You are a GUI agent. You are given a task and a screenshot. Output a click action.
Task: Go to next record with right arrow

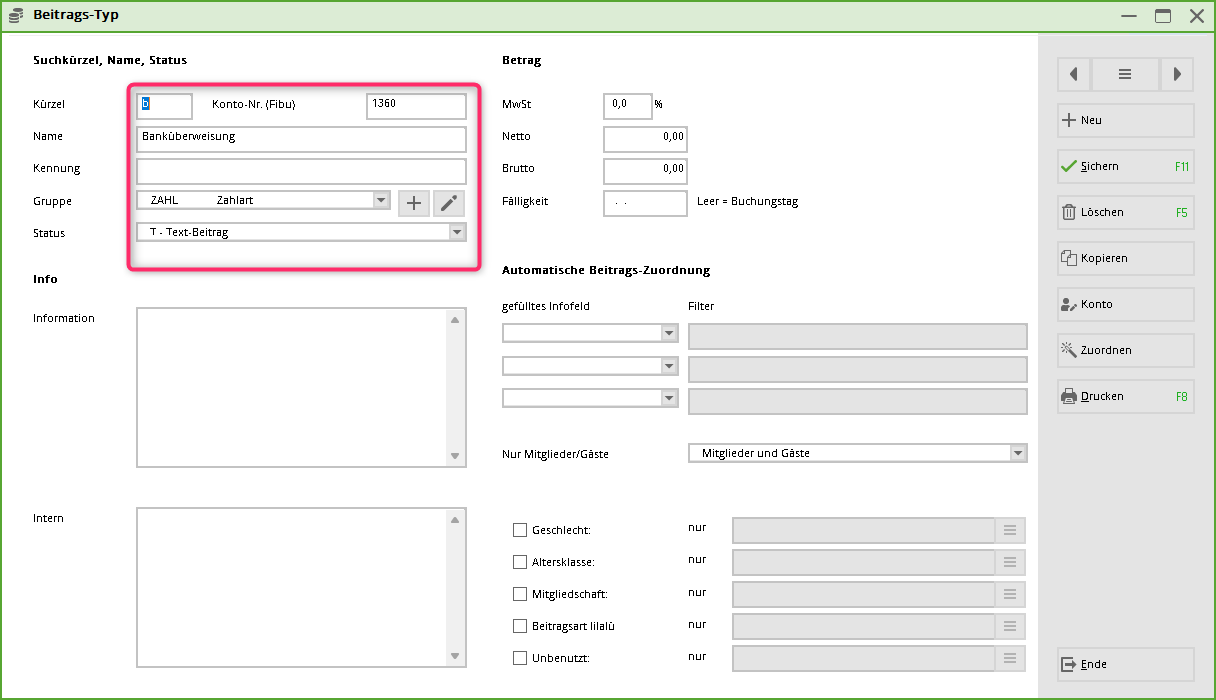pos(1177,74)
